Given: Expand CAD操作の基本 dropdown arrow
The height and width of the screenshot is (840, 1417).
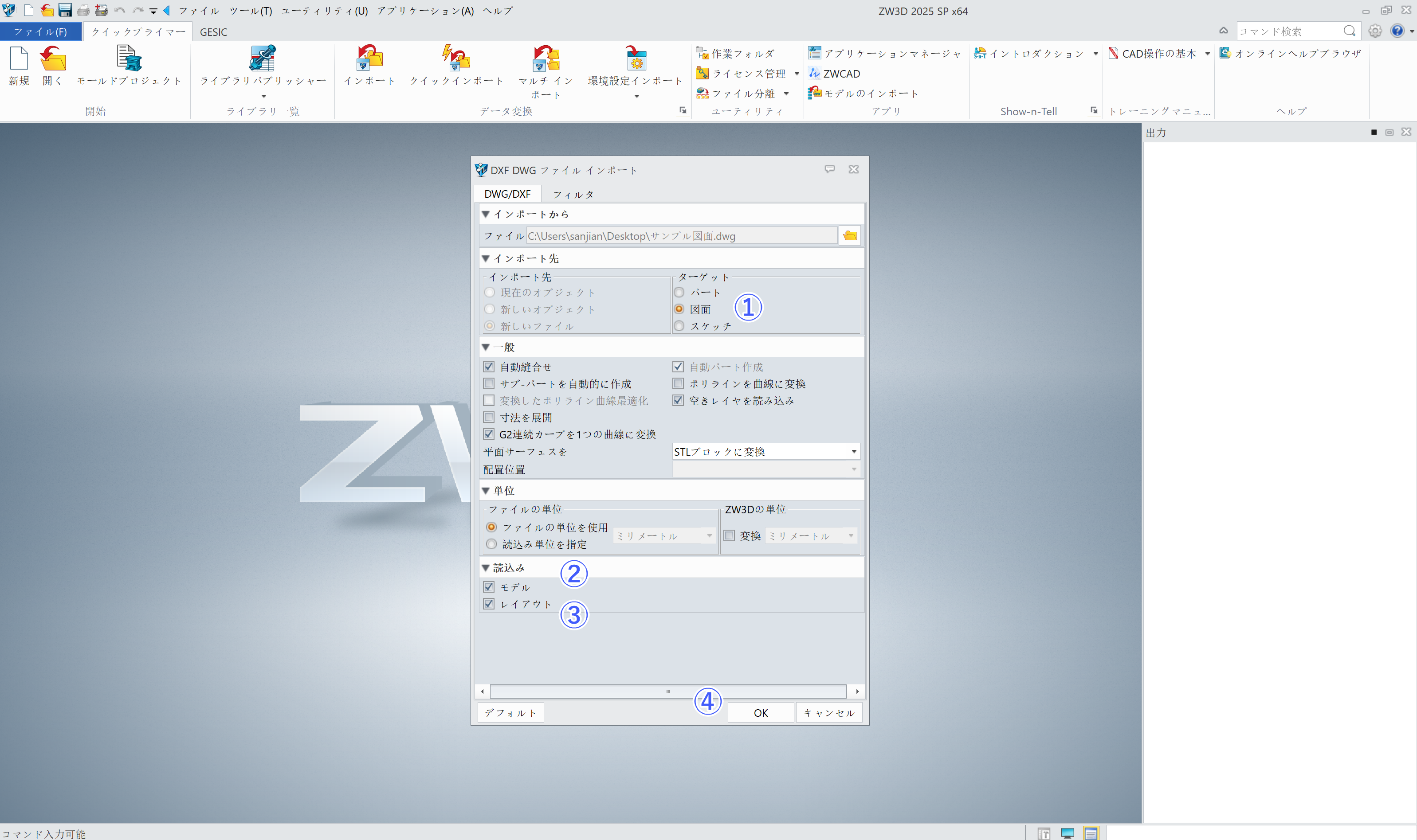Looking at the screenshot, I should [x=1207, y=53].
